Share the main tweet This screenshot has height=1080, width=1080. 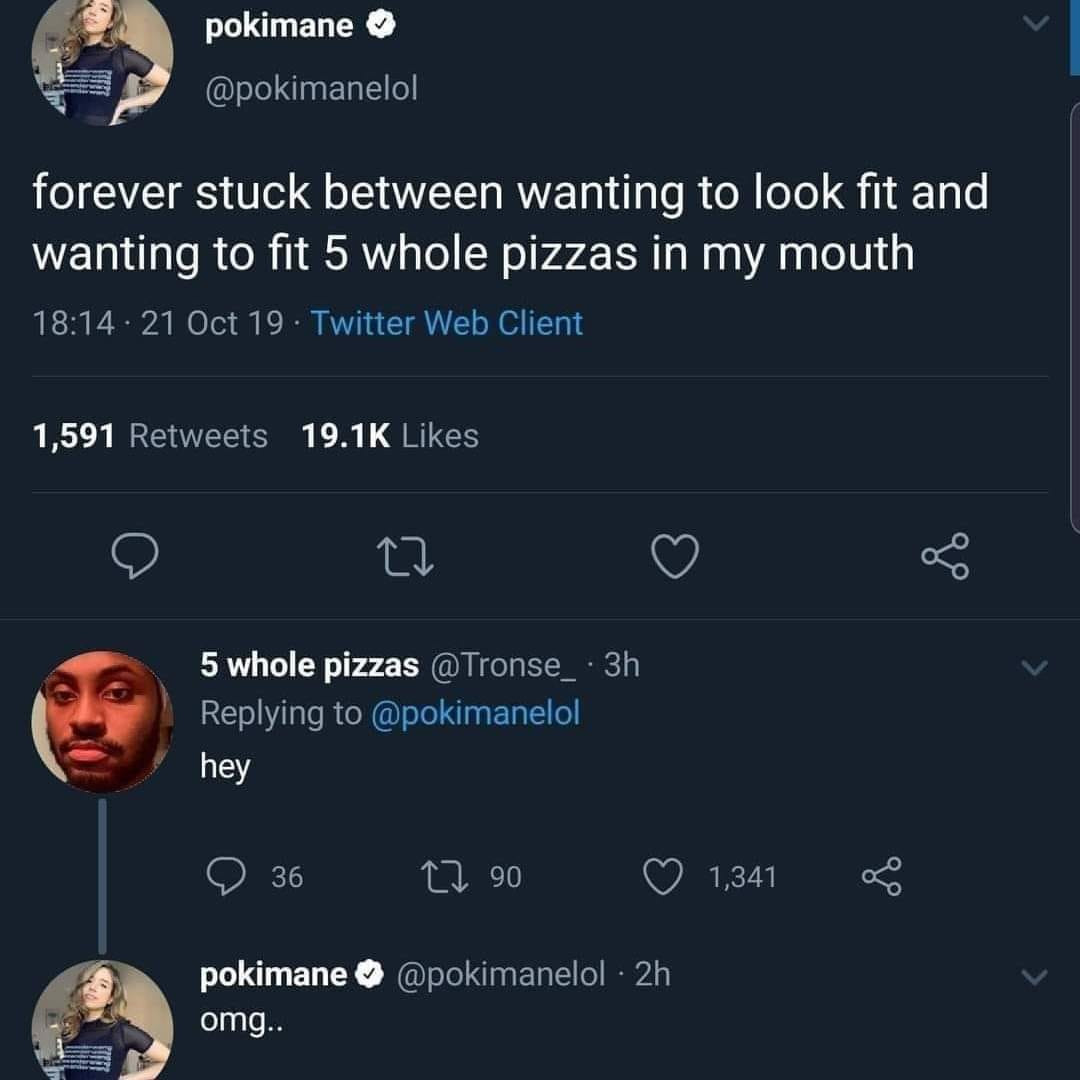point(946,556)
